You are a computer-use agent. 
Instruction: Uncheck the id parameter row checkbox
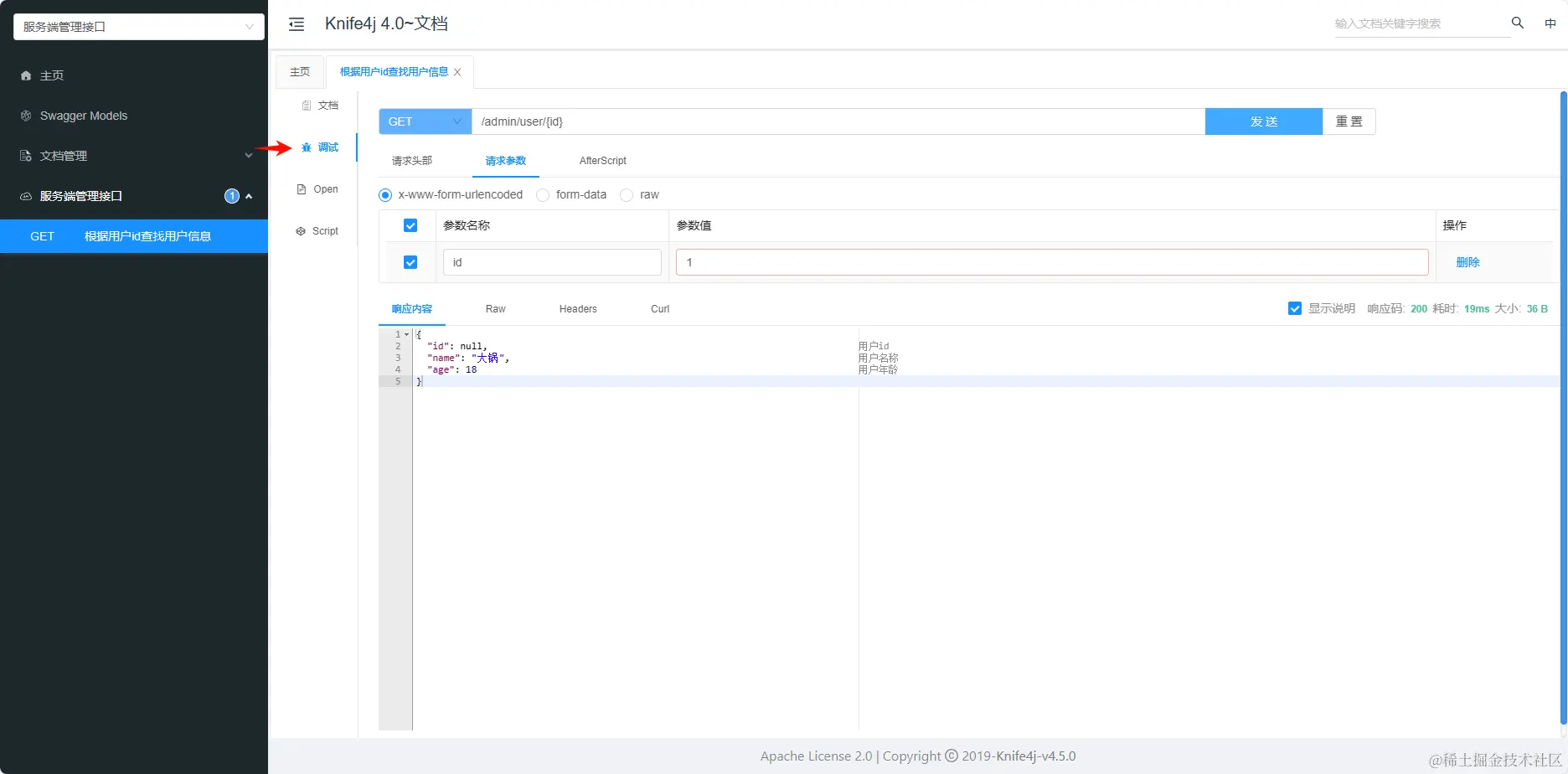pyautogui.click(x=410, y=262)
